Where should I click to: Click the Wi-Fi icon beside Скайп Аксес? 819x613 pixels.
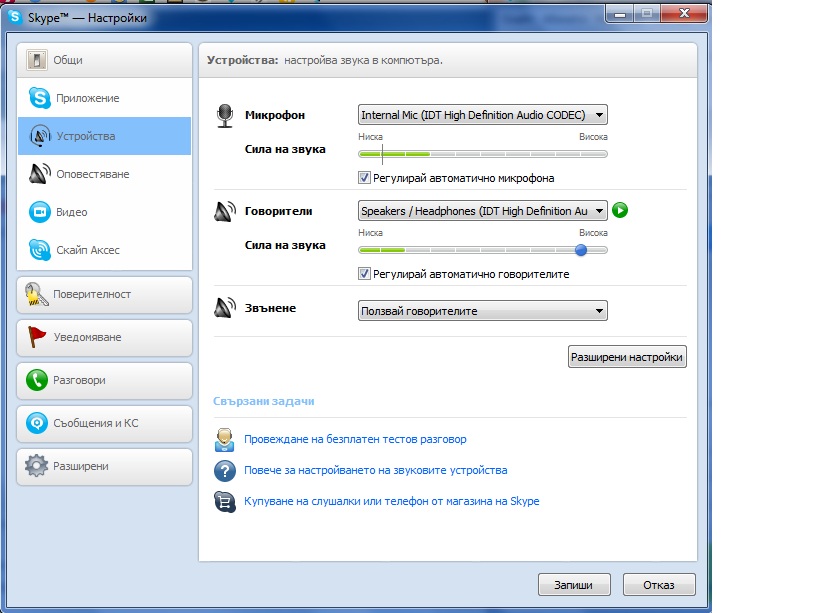pos(40,250)
